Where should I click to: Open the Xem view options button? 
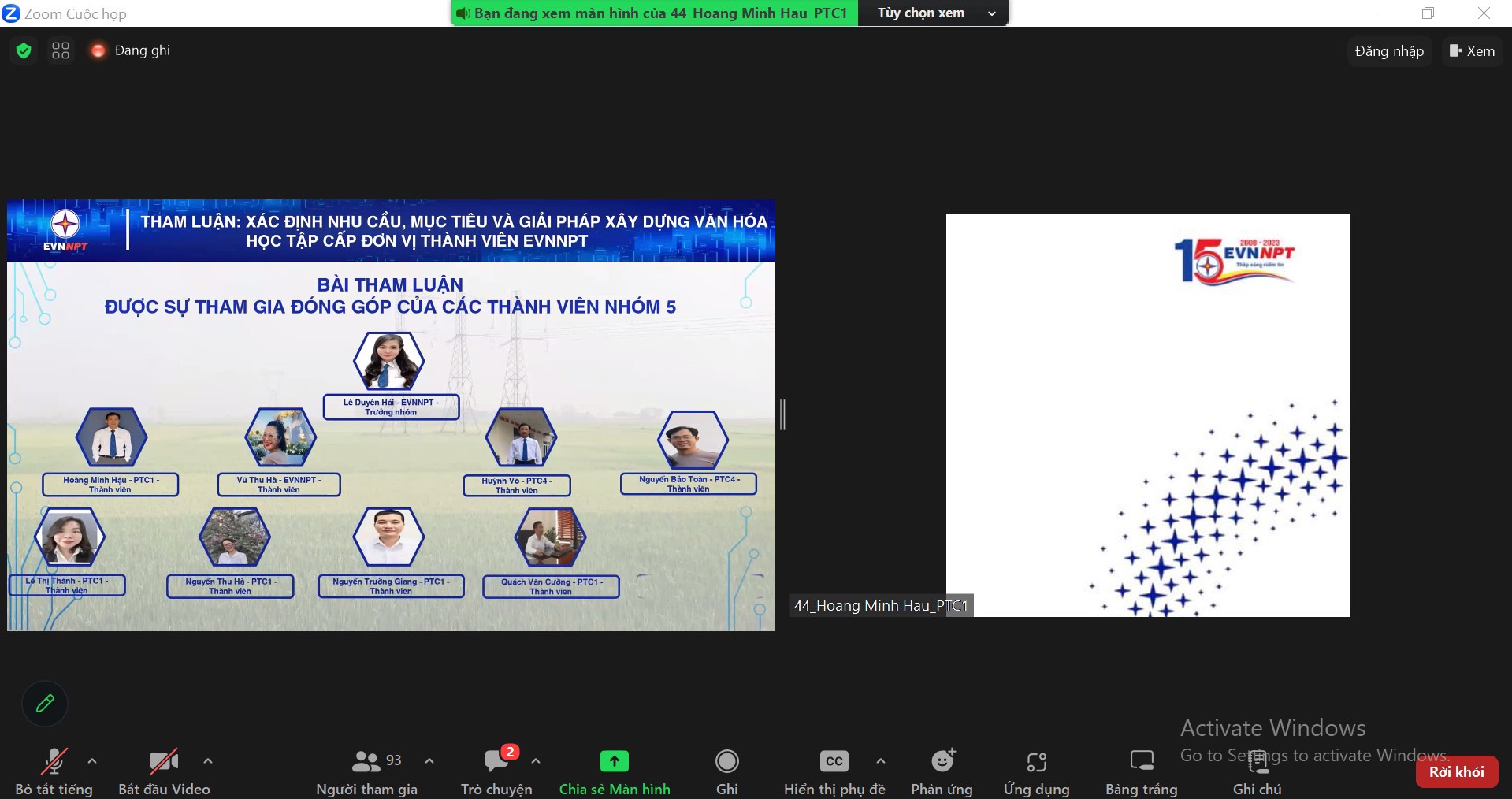1472,51
